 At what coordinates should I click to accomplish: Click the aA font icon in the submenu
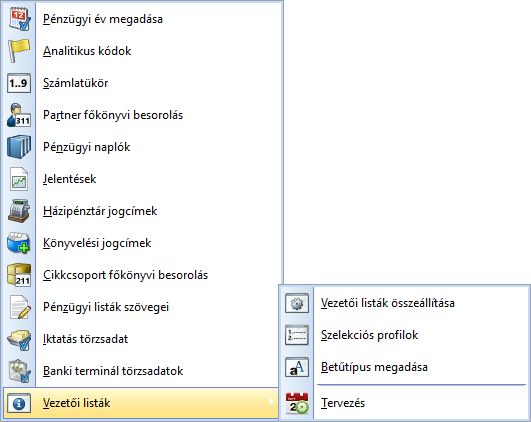coord(297,367)
